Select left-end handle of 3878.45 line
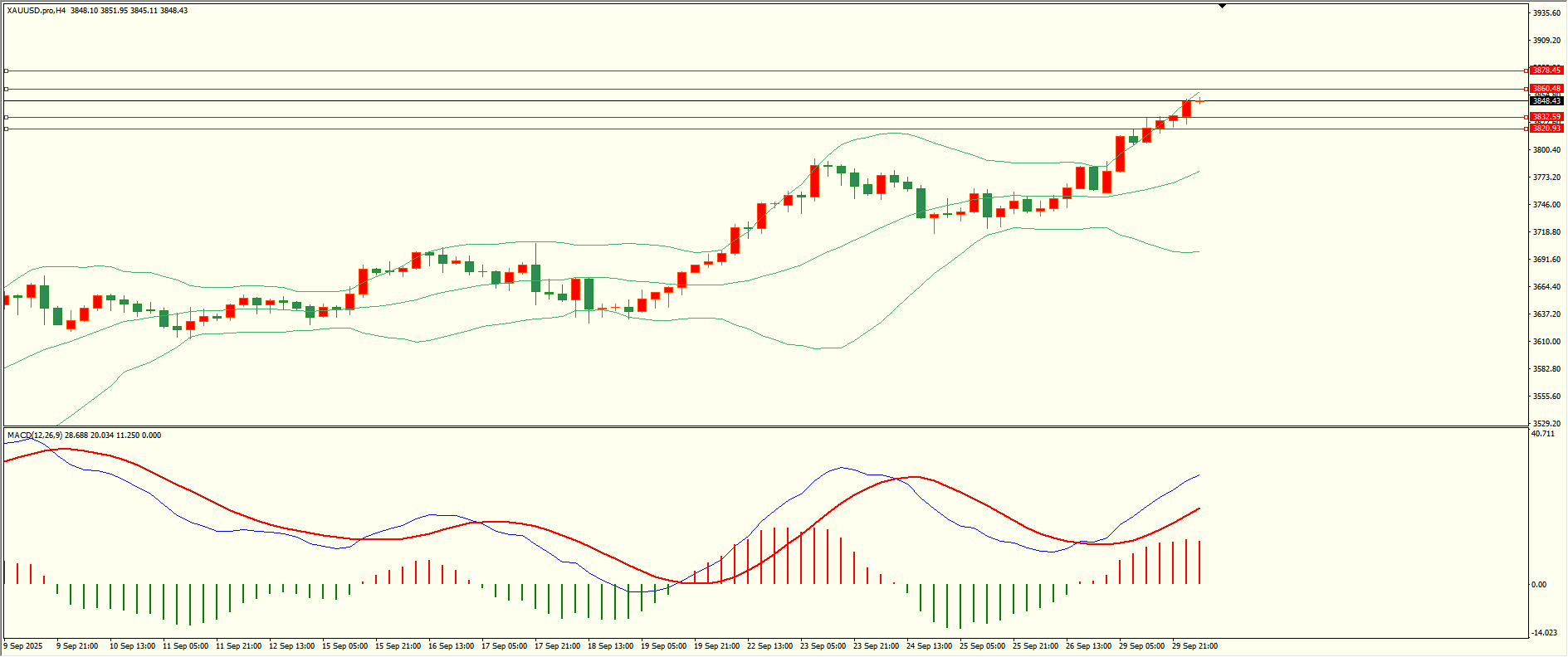Viewport: 1568px width, 657px height. click(x=7, y=71)
